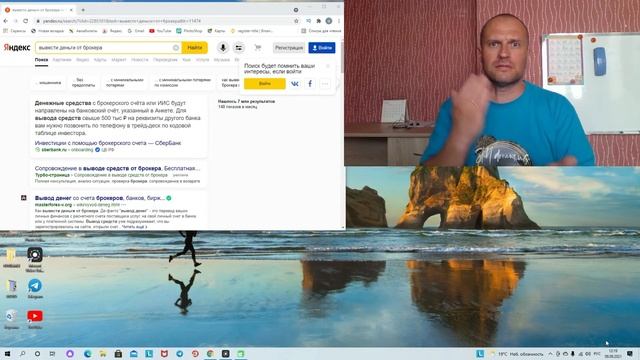Open YouTube desktop shortcut

click(35, 319)
